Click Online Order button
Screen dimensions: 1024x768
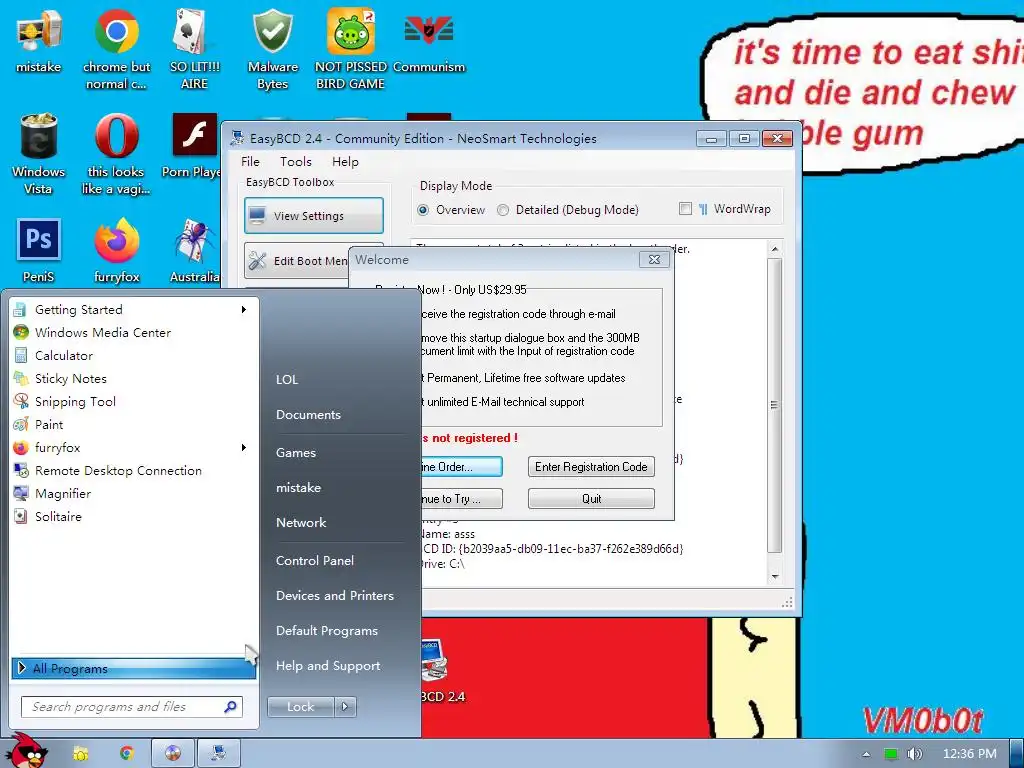pyautogui.click(x=462, y=466)
